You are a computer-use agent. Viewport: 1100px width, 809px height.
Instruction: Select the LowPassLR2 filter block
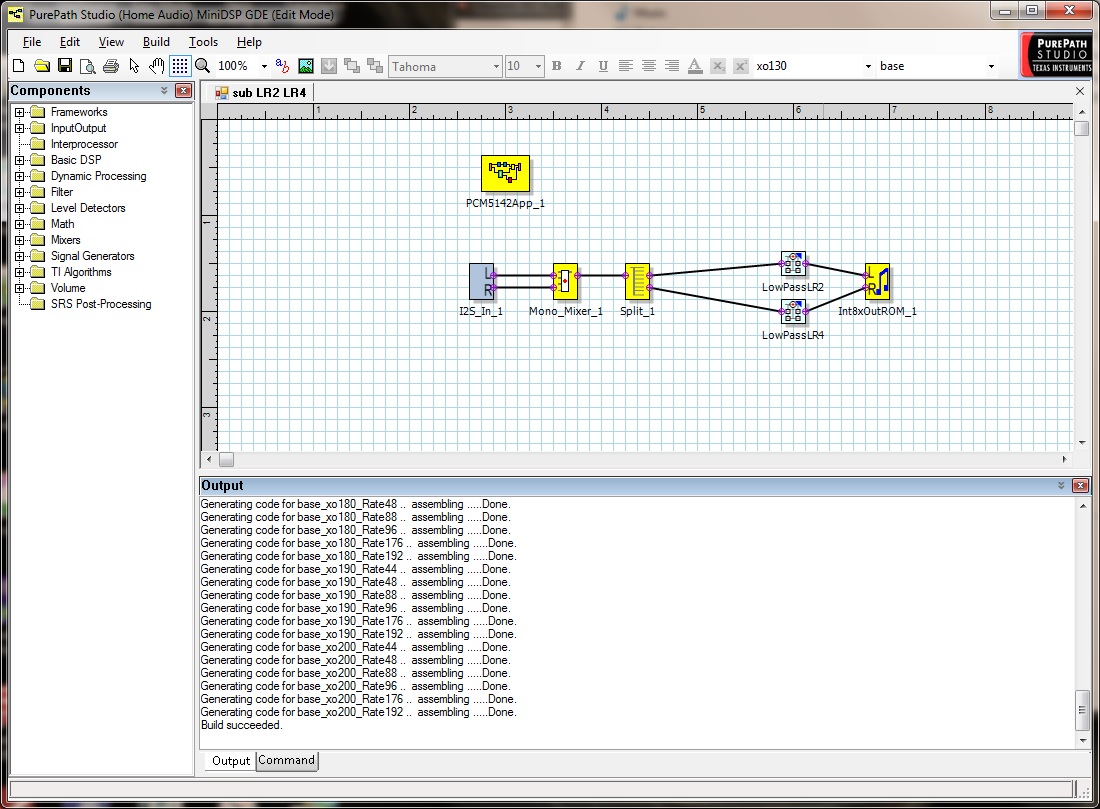pos(793,264)
